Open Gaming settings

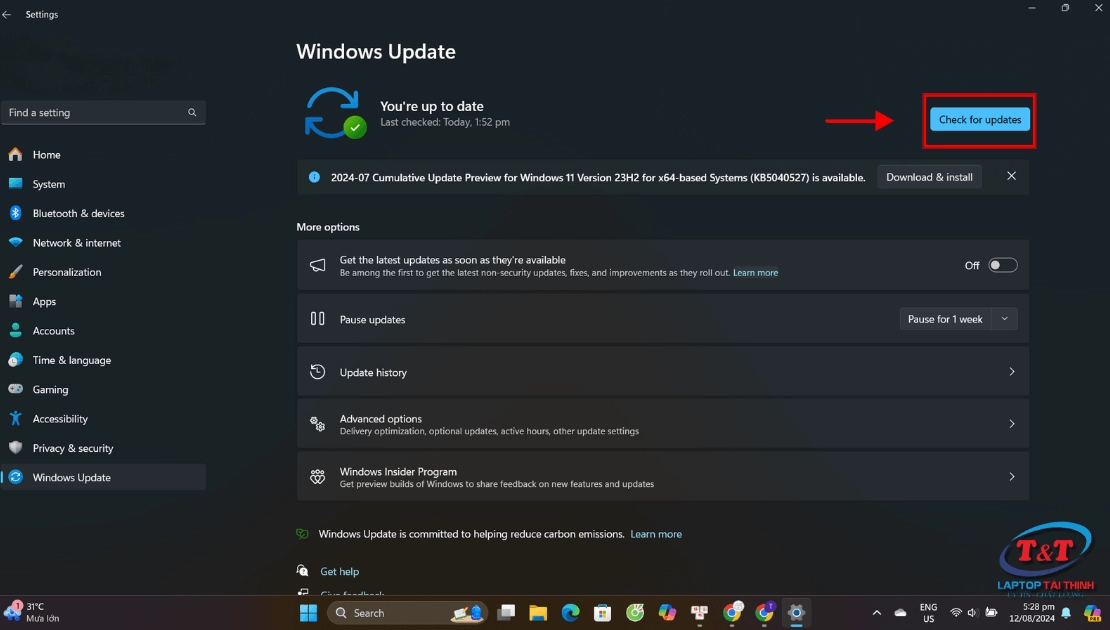103,389
